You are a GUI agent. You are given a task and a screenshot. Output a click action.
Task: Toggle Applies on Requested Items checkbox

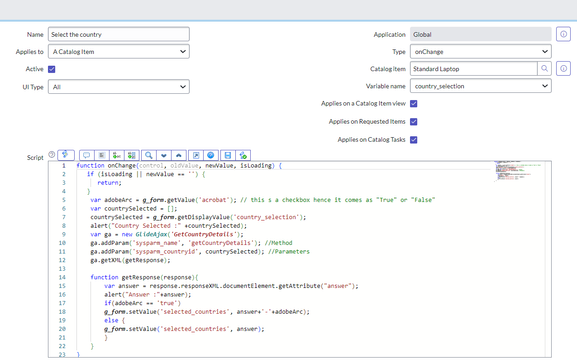coord(414,122)
